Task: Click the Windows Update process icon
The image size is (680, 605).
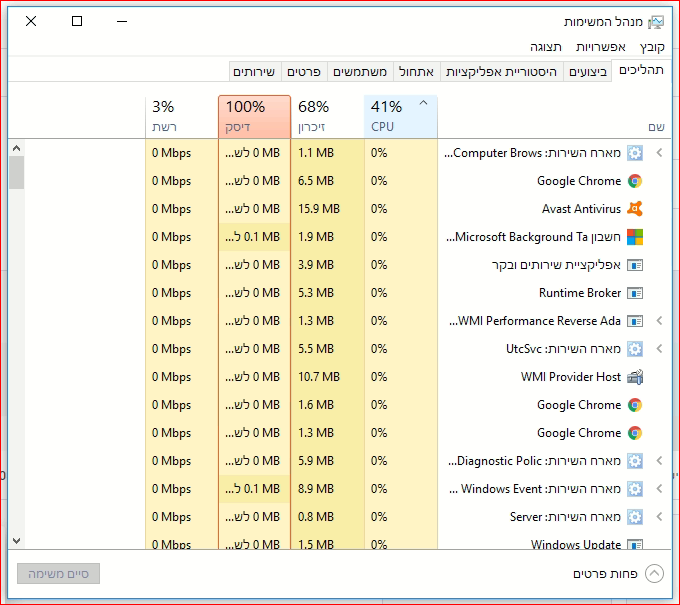Action: (x=635, y=544)
